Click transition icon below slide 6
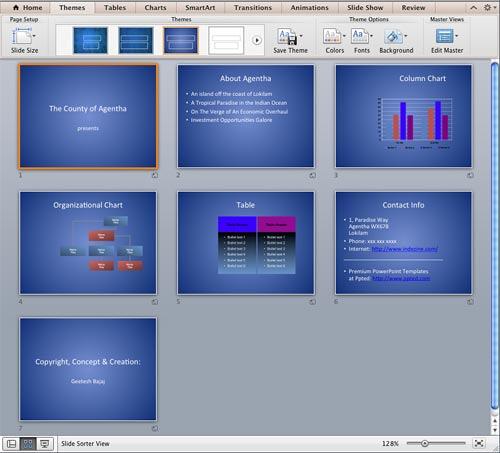 [x=470, y=302]
